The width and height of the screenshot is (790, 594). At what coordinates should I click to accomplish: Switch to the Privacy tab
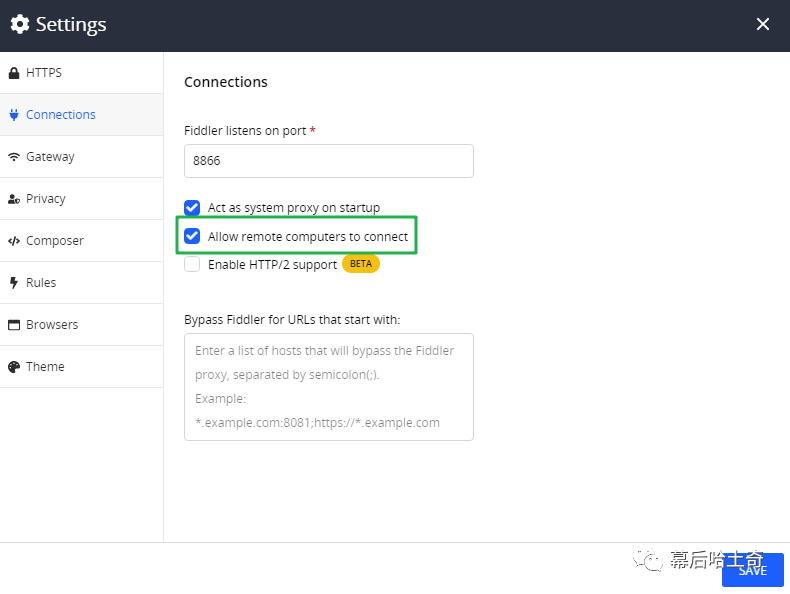pyautogui.click(x=82, y=199)
